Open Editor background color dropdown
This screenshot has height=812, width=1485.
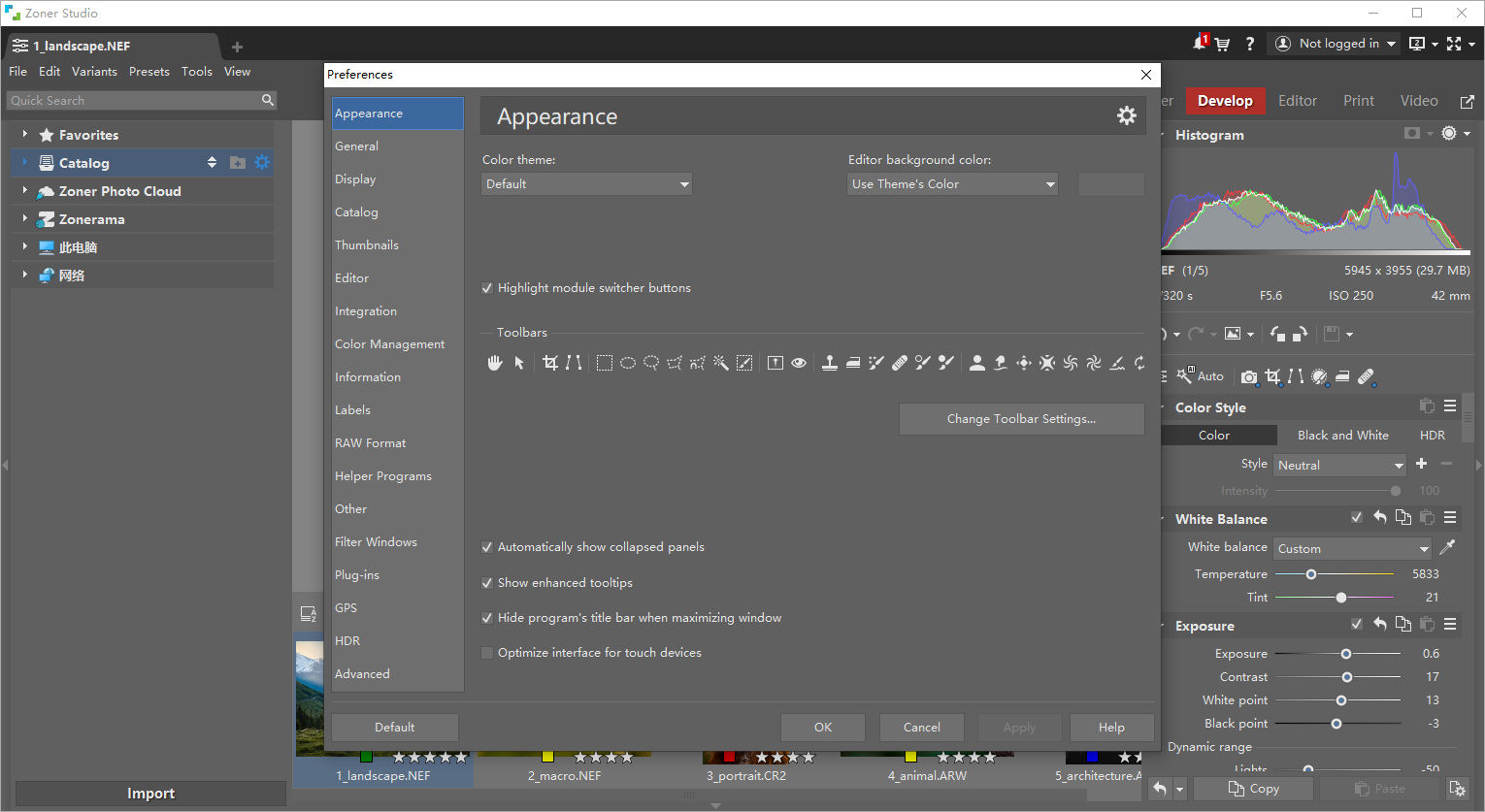[x=952, y=184]
